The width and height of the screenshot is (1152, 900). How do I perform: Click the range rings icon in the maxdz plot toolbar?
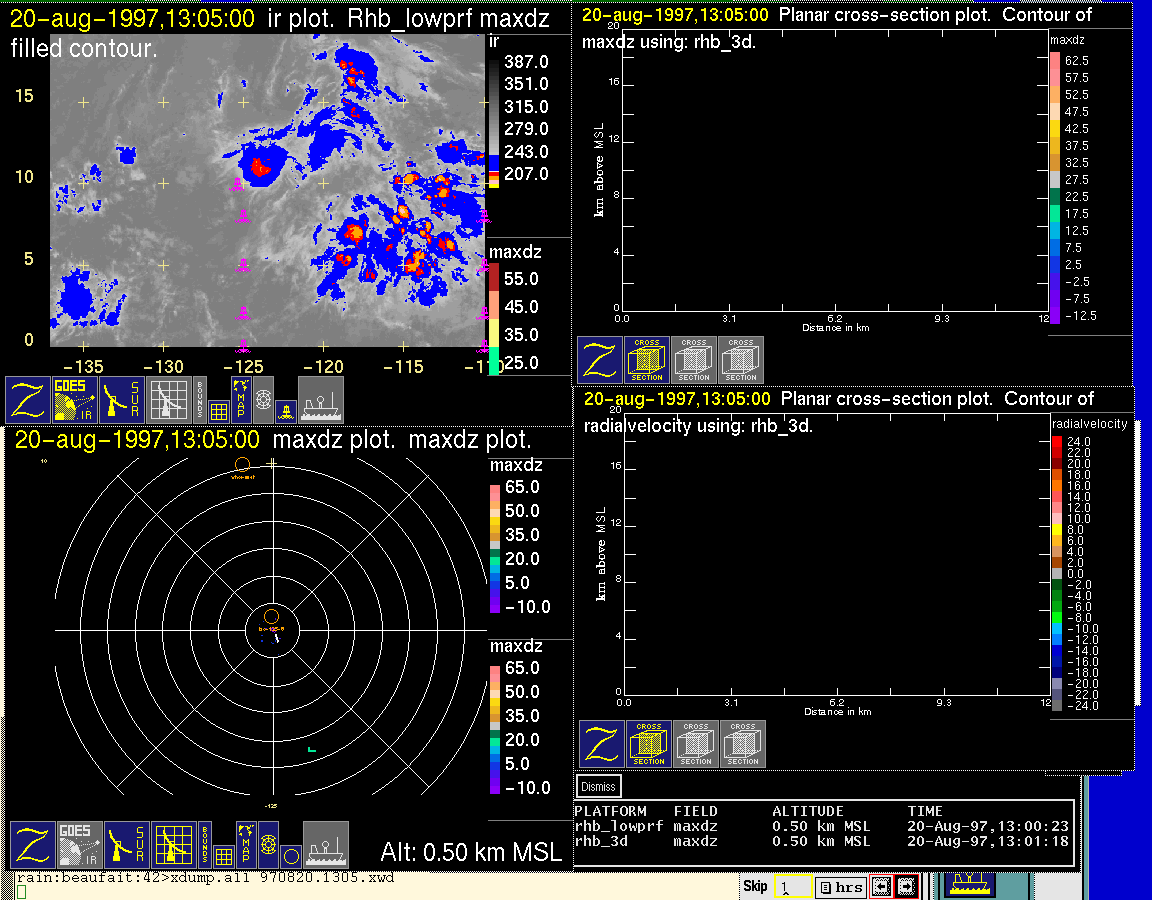point(268,845)
